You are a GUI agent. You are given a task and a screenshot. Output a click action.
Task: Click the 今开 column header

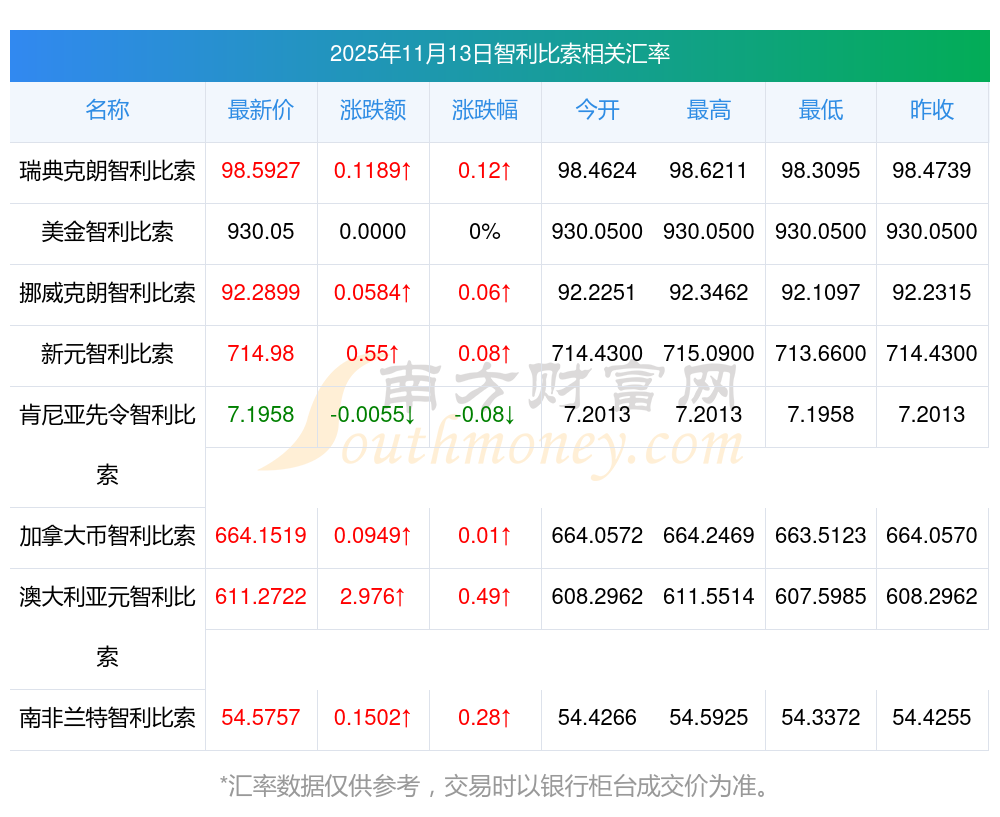pyautogui.click(x=597, y=110)
